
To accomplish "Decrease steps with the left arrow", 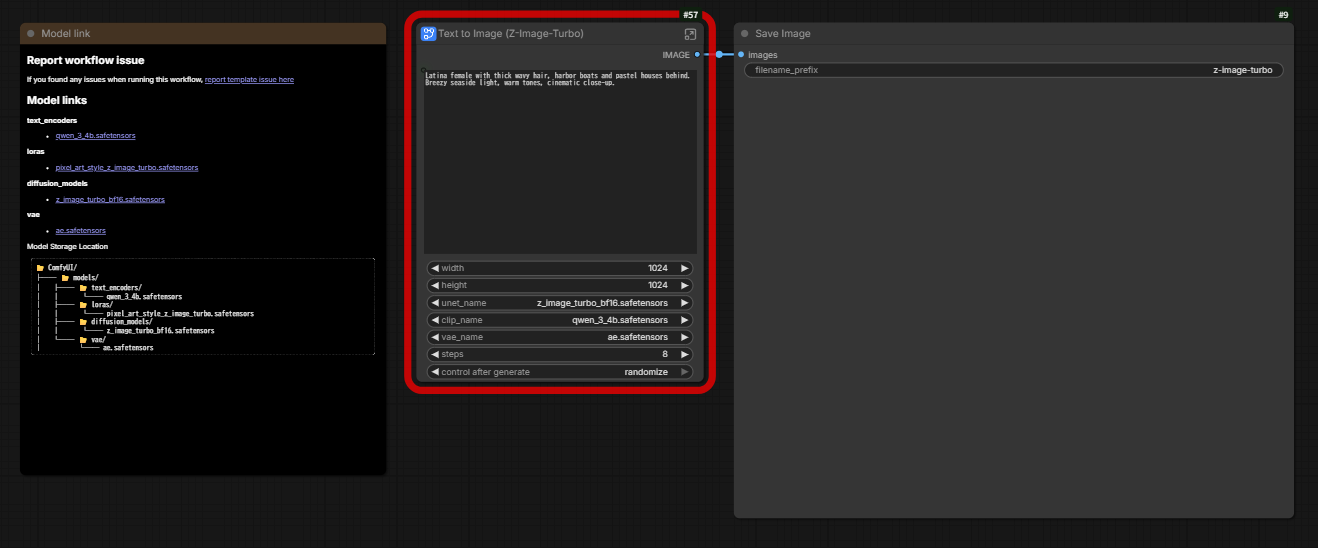I will (x=434, y=354).
